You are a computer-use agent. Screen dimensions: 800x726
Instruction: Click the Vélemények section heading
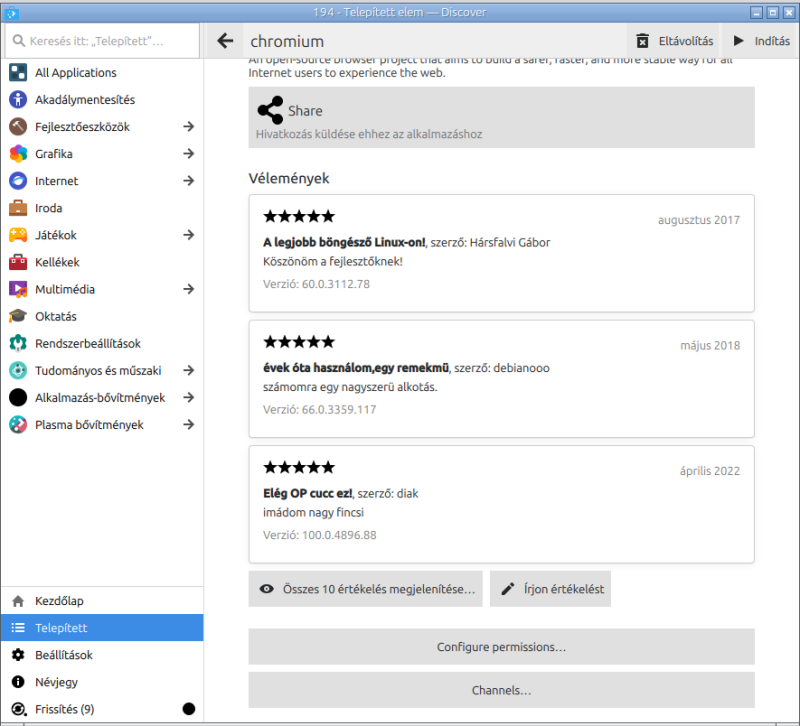pos(289,179)
